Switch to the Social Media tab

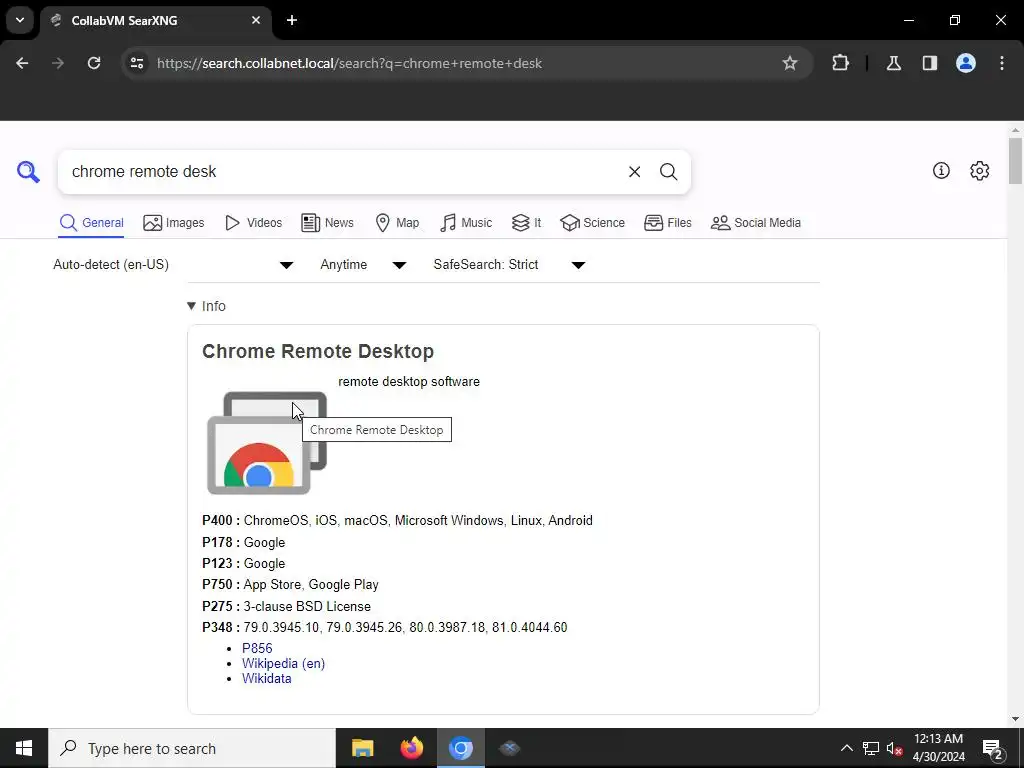756,223
